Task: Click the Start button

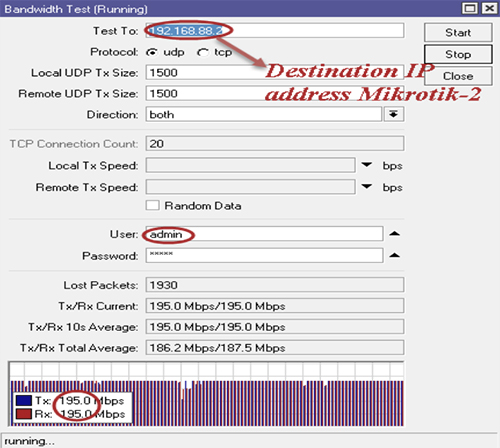Action: tap(458, 32)
